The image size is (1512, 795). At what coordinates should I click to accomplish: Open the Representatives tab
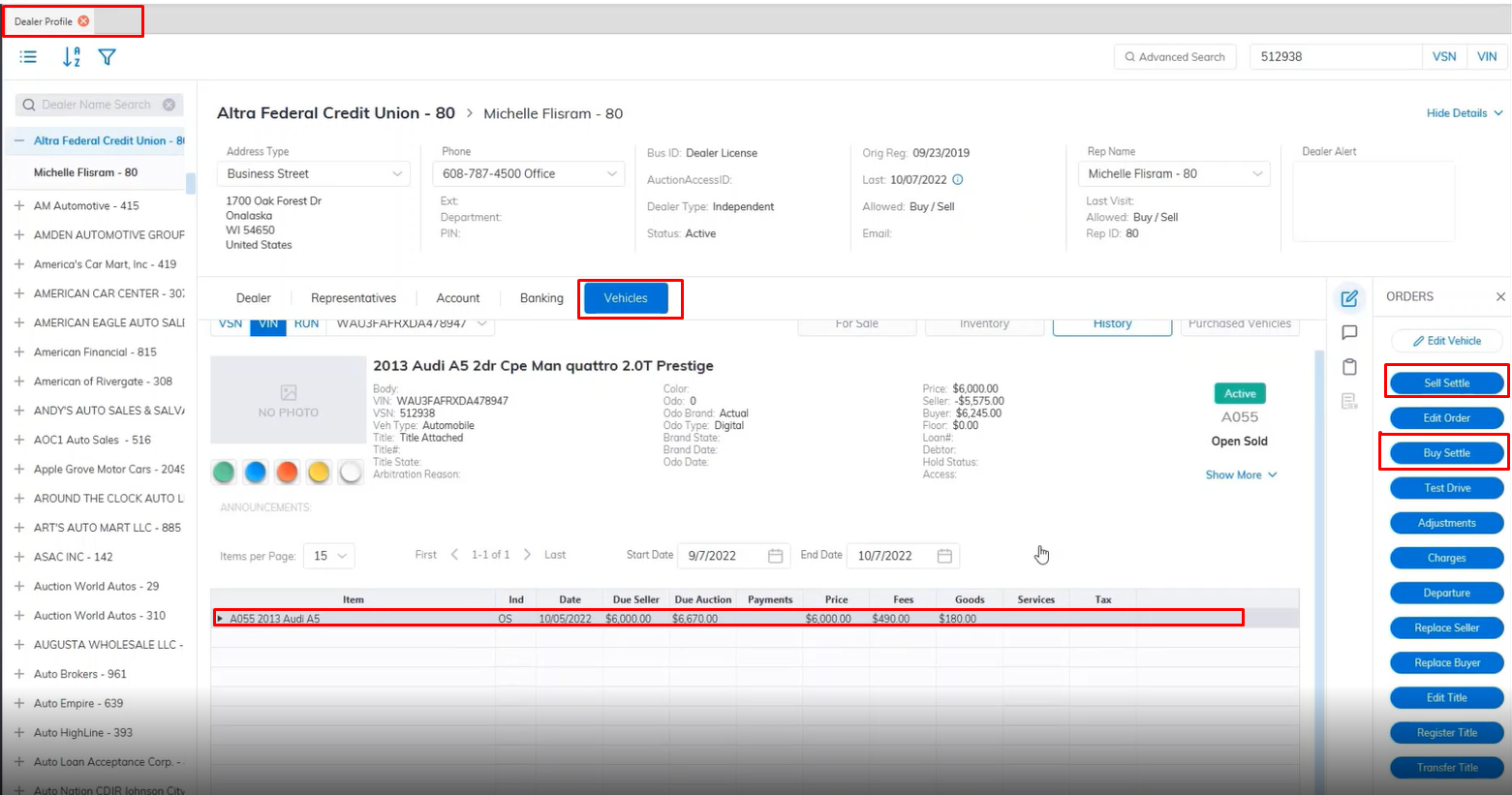click(x=354, y=298)
